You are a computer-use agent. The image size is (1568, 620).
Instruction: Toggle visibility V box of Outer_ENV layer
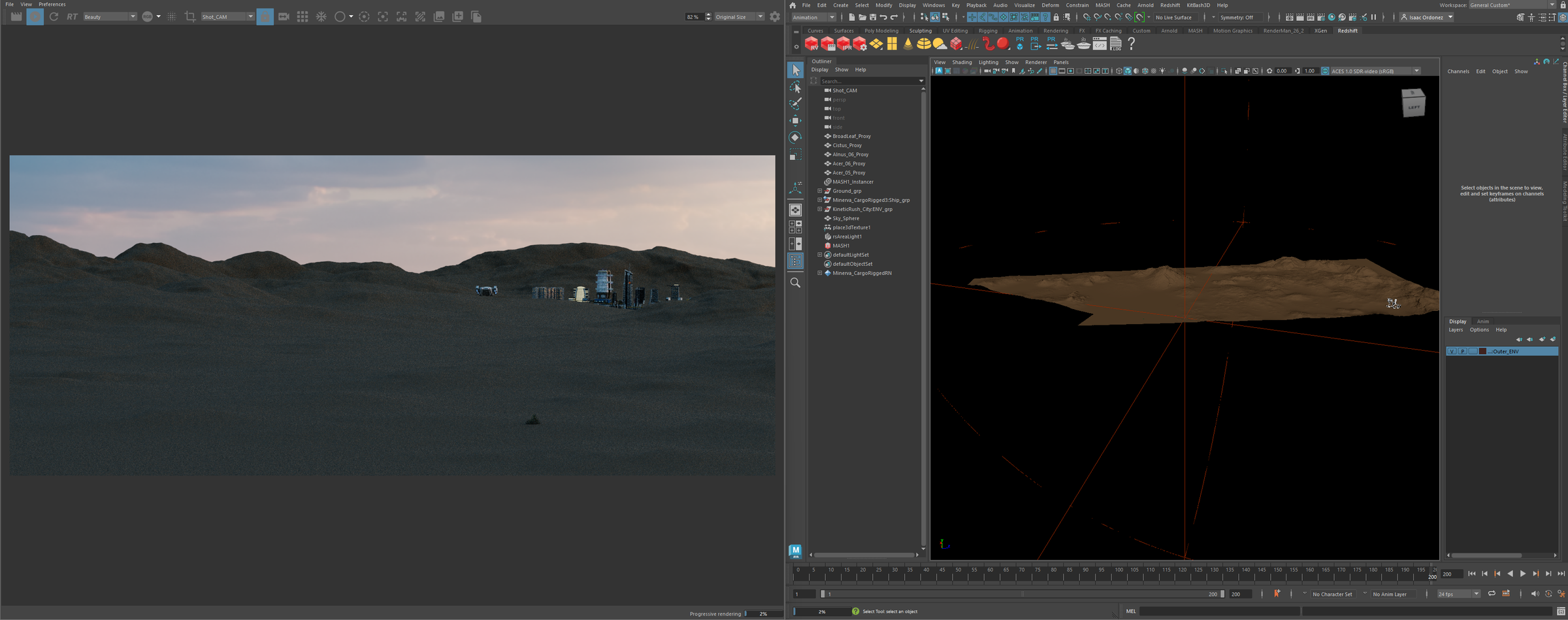tap(1452, 351)
